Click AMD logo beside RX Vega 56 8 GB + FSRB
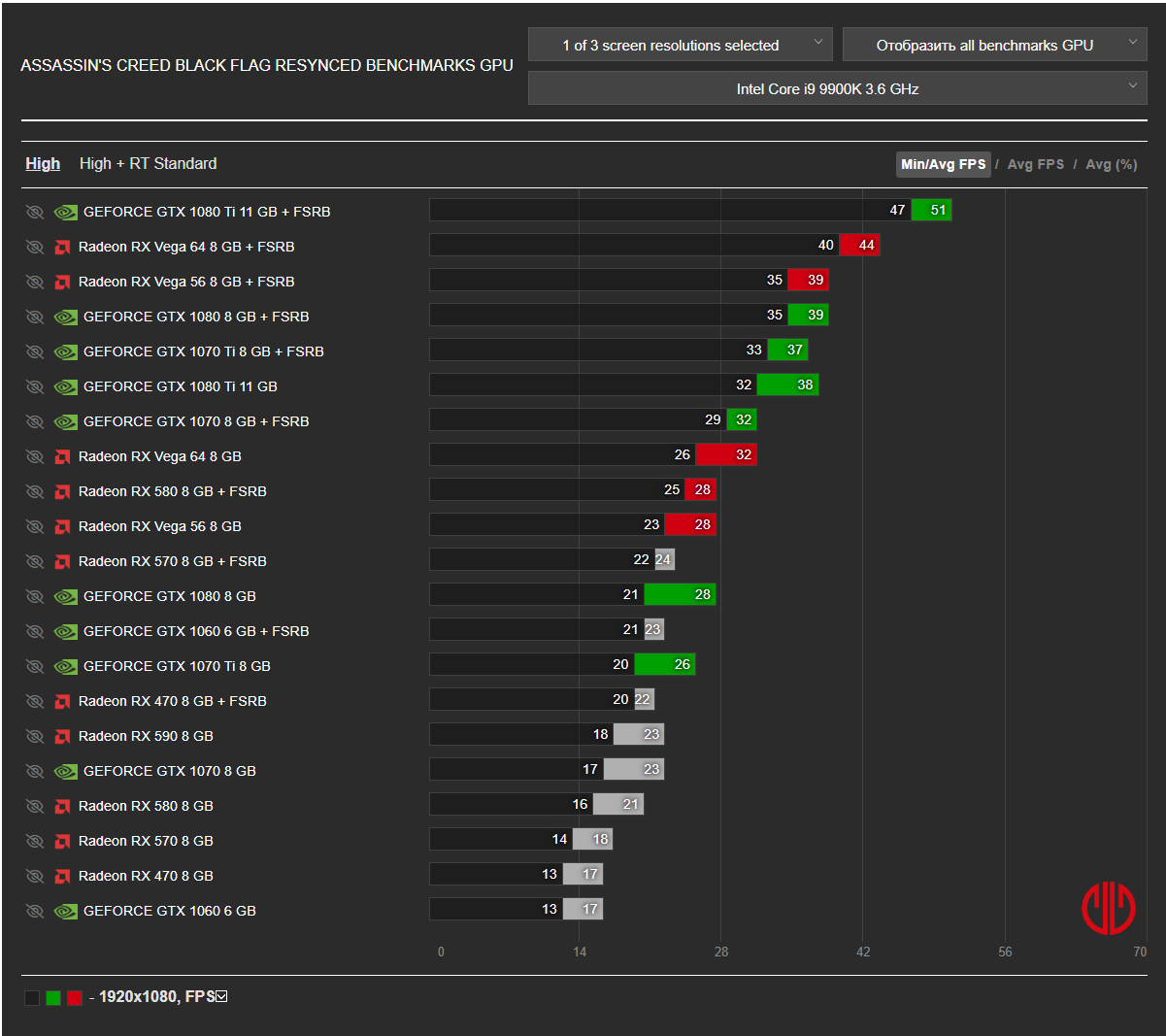Viewport: 1166px width, 1036px height. coord(62,282)
